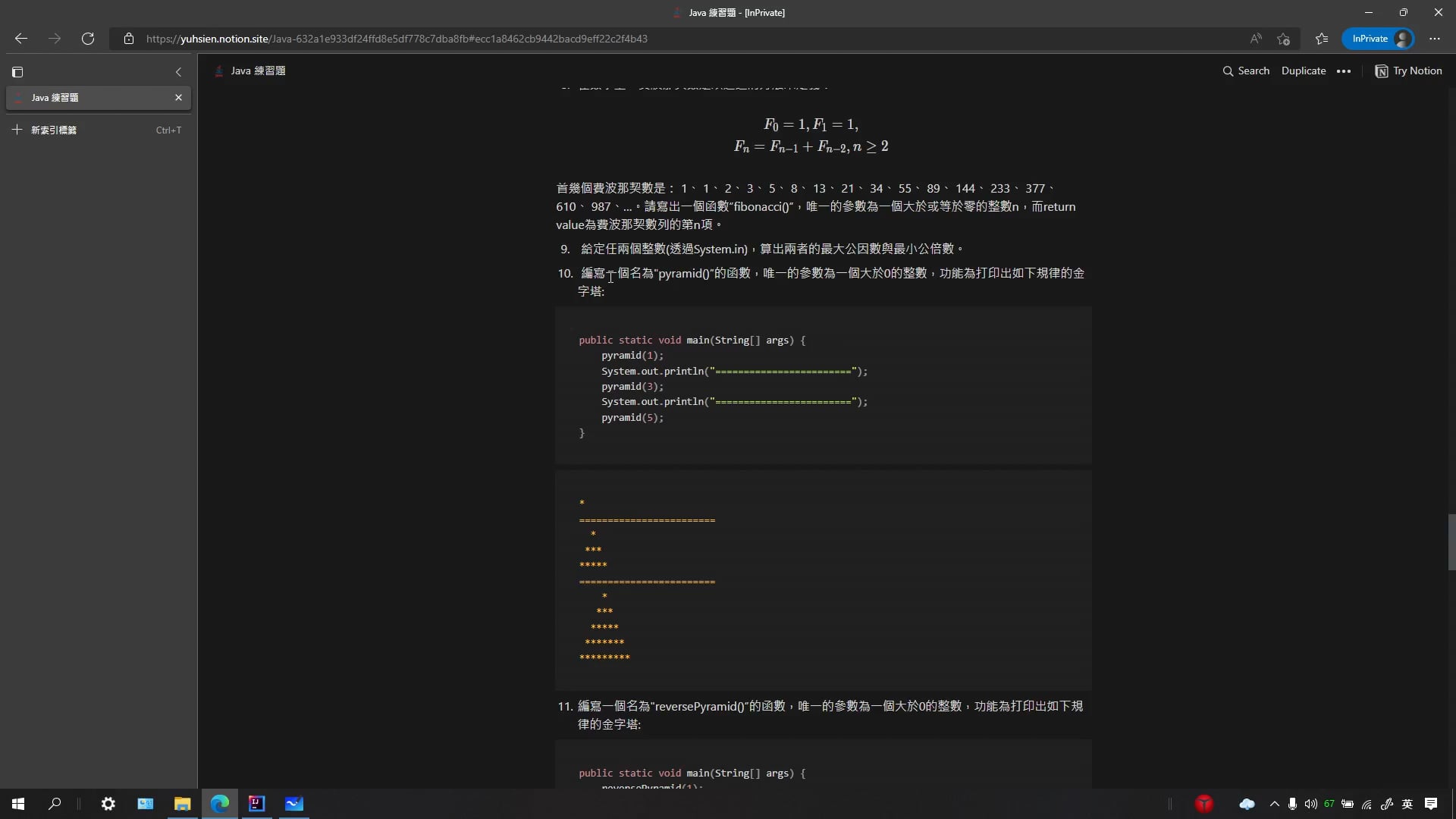The width and height of the screenshot is (1456, 819).
Task: Open 新索引標籤 in the sidebar
Action: pyautogui.click(x=52, y=130)
